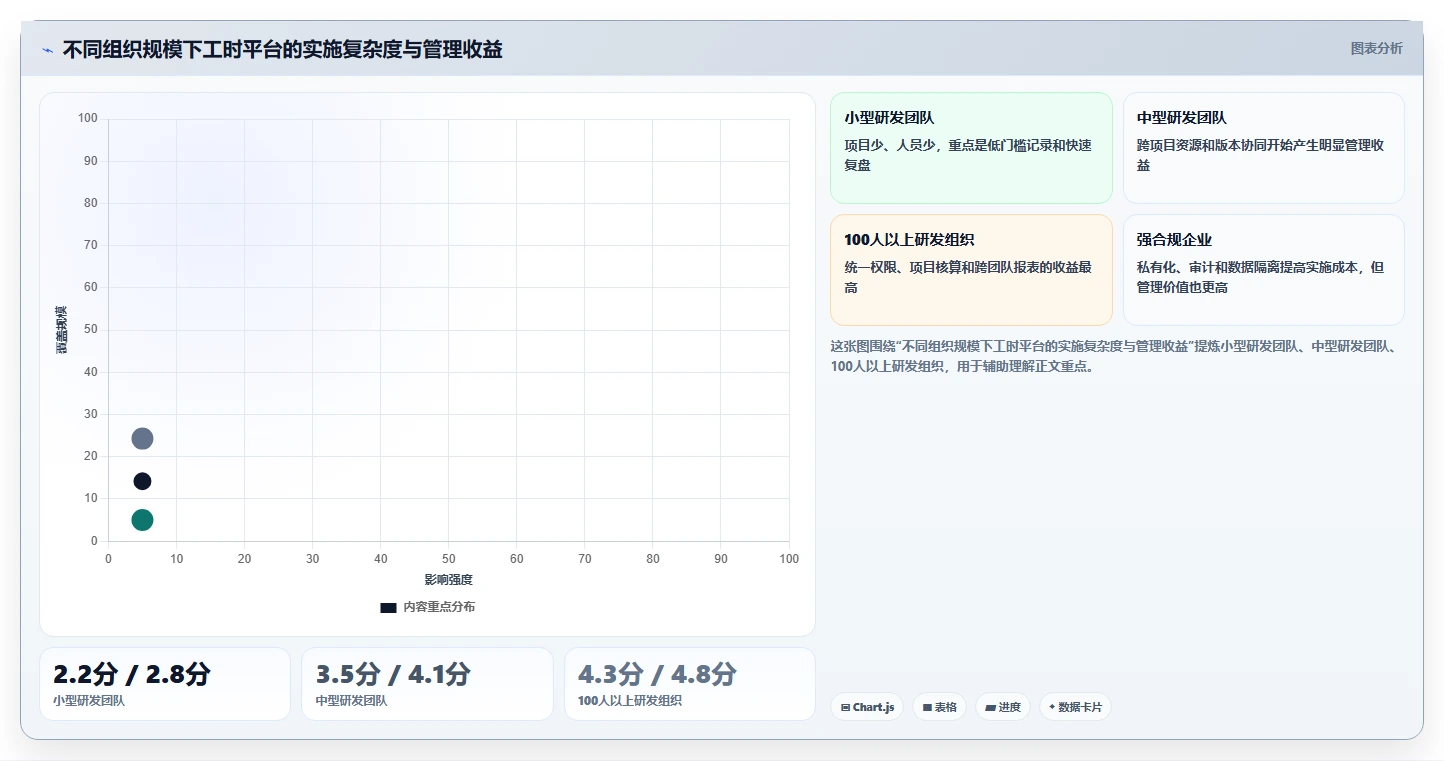Click the 中型研发团队 caption under 3.5分
Screen dimensions: 1444x761
(351, 701)
